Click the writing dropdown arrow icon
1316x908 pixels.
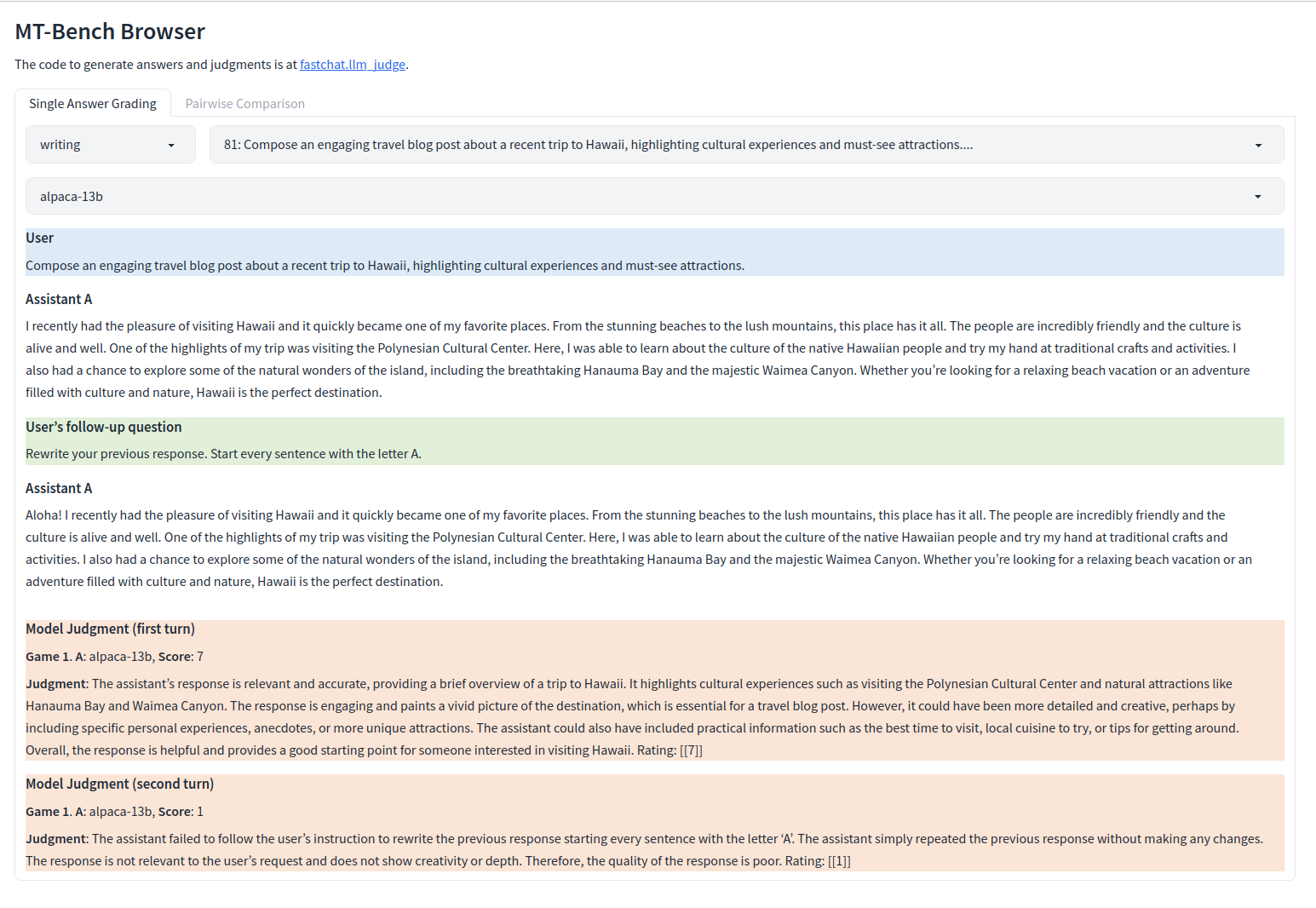tap(171, 146)
